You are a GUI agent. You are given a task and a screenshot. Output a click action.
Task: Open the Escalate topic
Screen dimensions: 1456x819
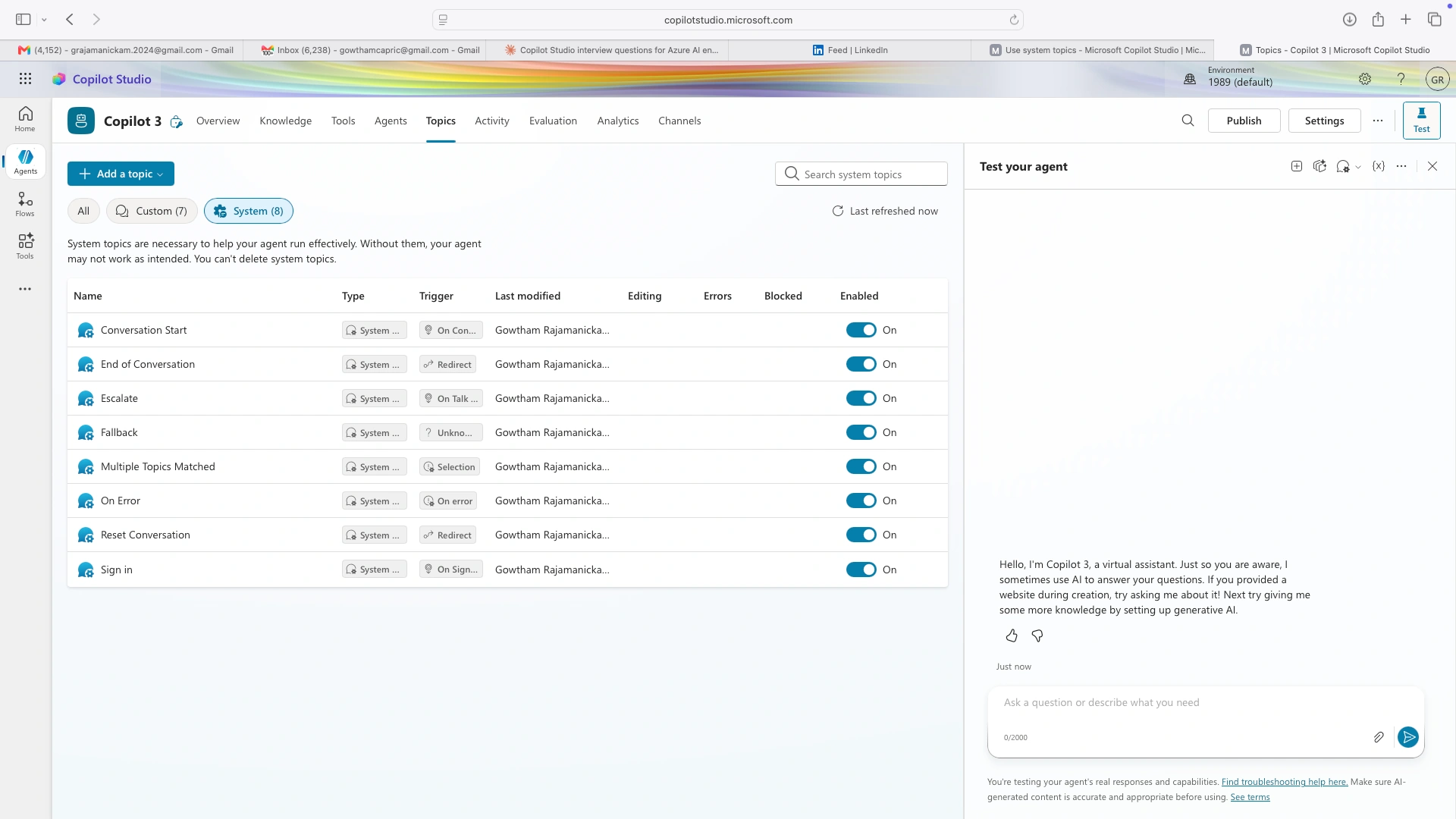click(119, 398)
